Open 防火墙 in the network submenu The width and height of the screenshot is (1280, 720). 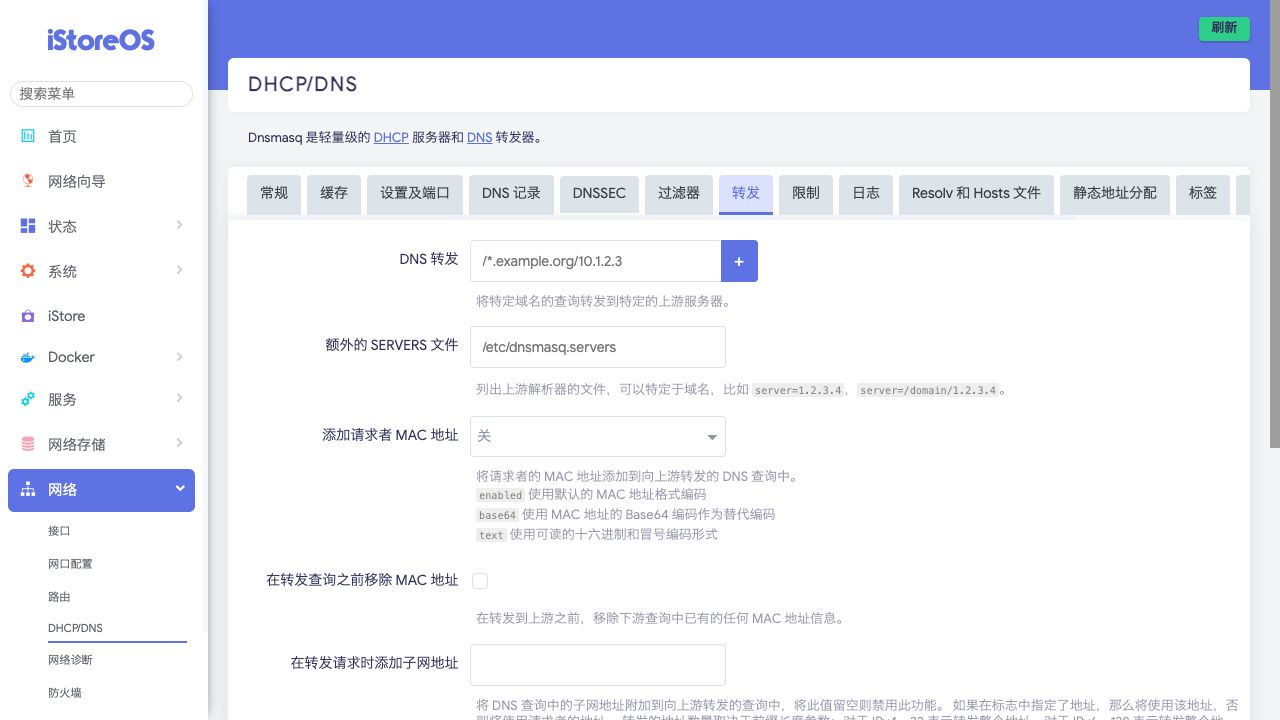coord(65,692)
